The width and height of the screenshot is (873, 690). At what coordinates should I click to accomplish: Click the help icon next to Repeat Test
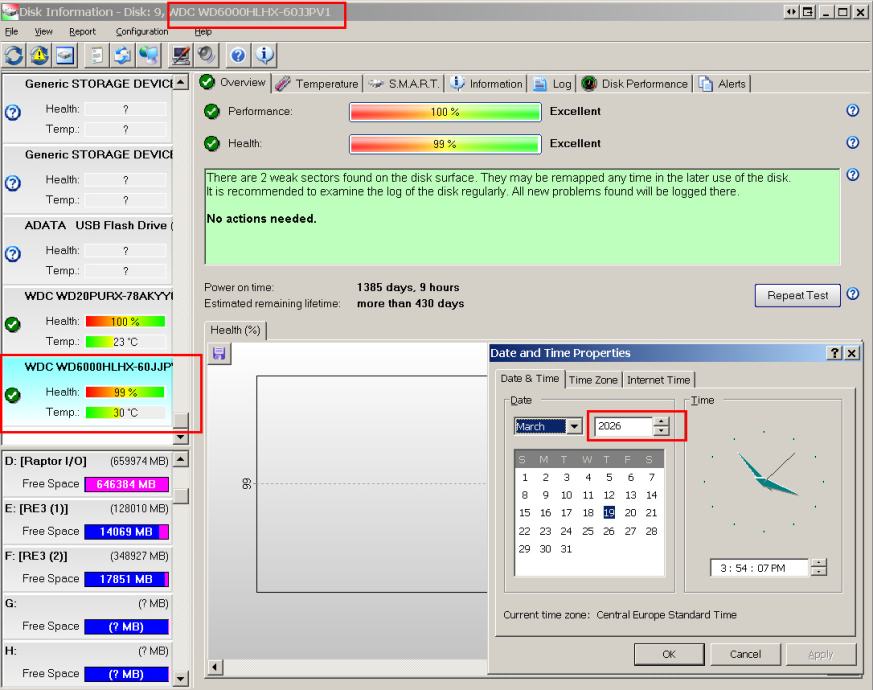(x=852, y=293)
